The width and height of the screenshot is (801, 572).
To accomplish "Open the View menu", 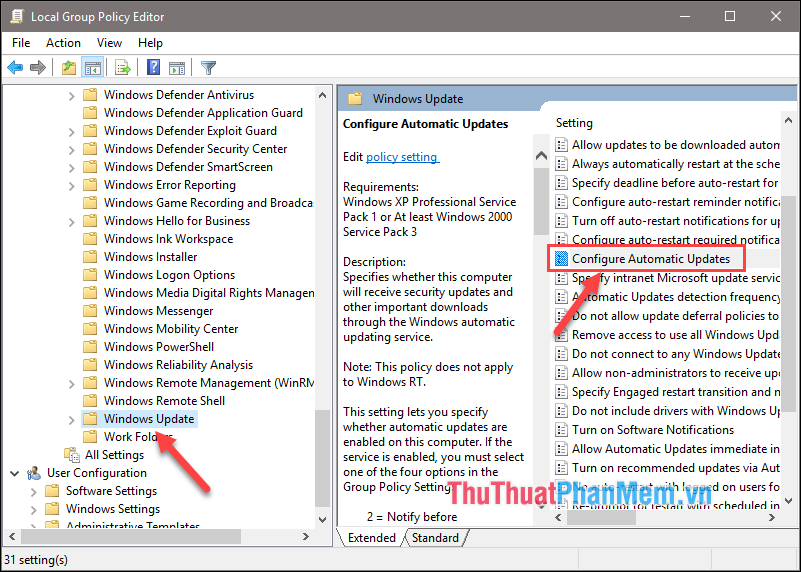I will [x=109, y=43].
